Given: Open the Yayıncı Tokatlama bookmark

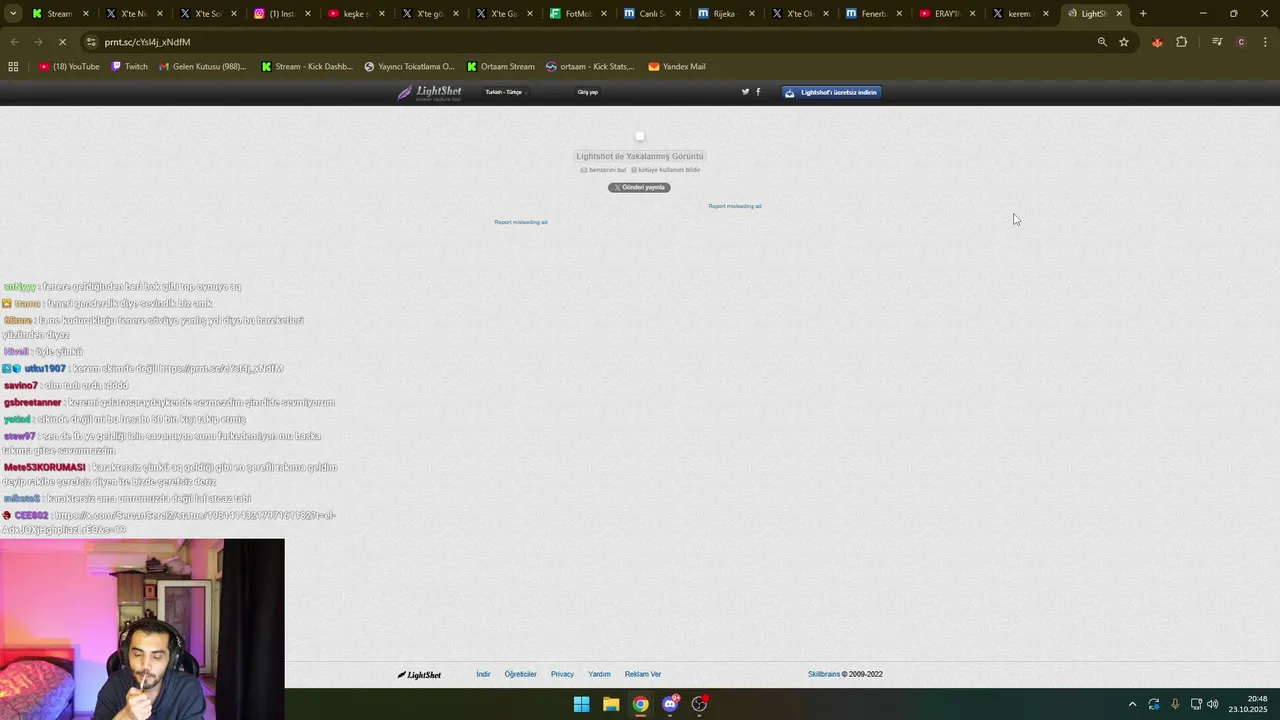Looking at the screenshot, I should [x=409, y=66].
